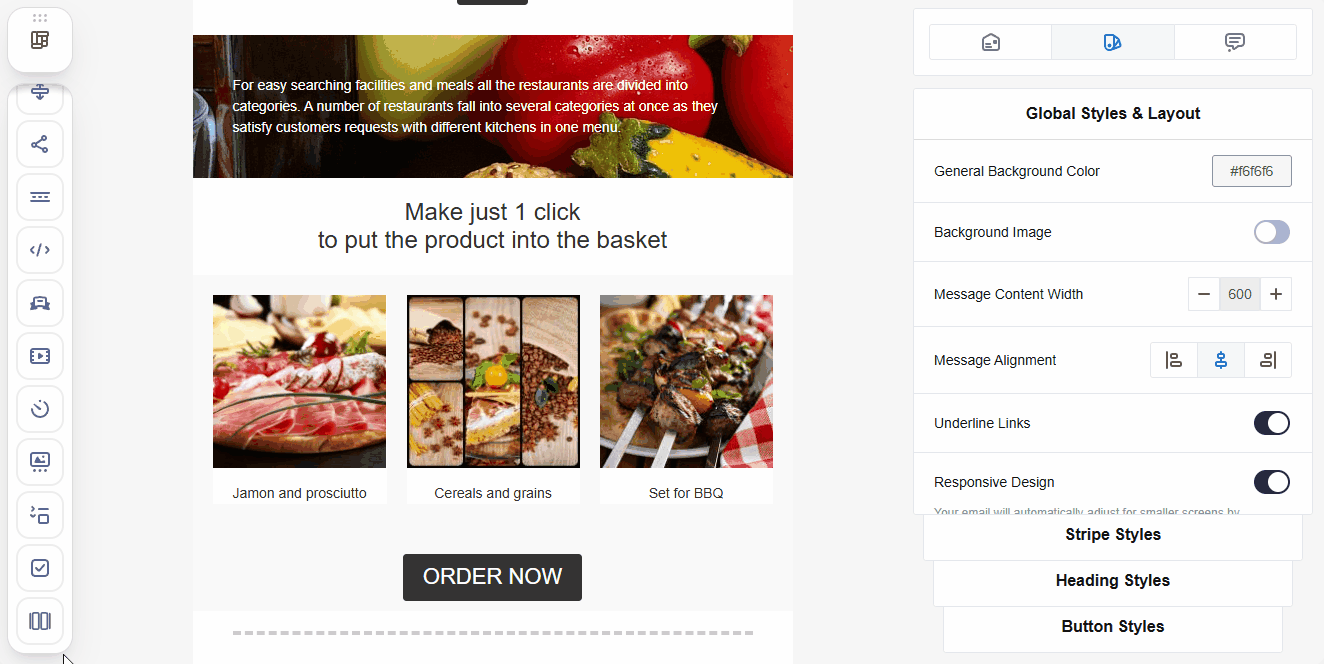
Task: Expand the Stripe Styles section
Action: [x=1113, y=535]
